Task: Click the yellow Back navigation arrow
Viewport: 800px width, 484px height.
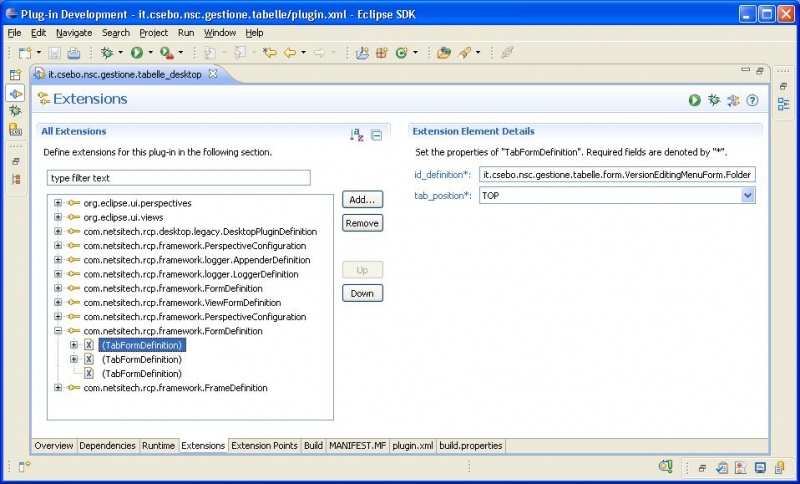Action: [x=290, y=53]
